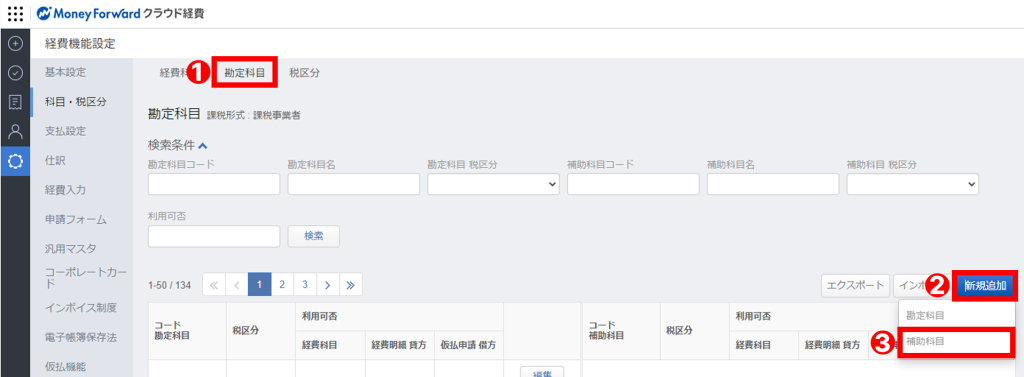
Task: Focus the 補助科目名 input field
Action: pos(773,185)
